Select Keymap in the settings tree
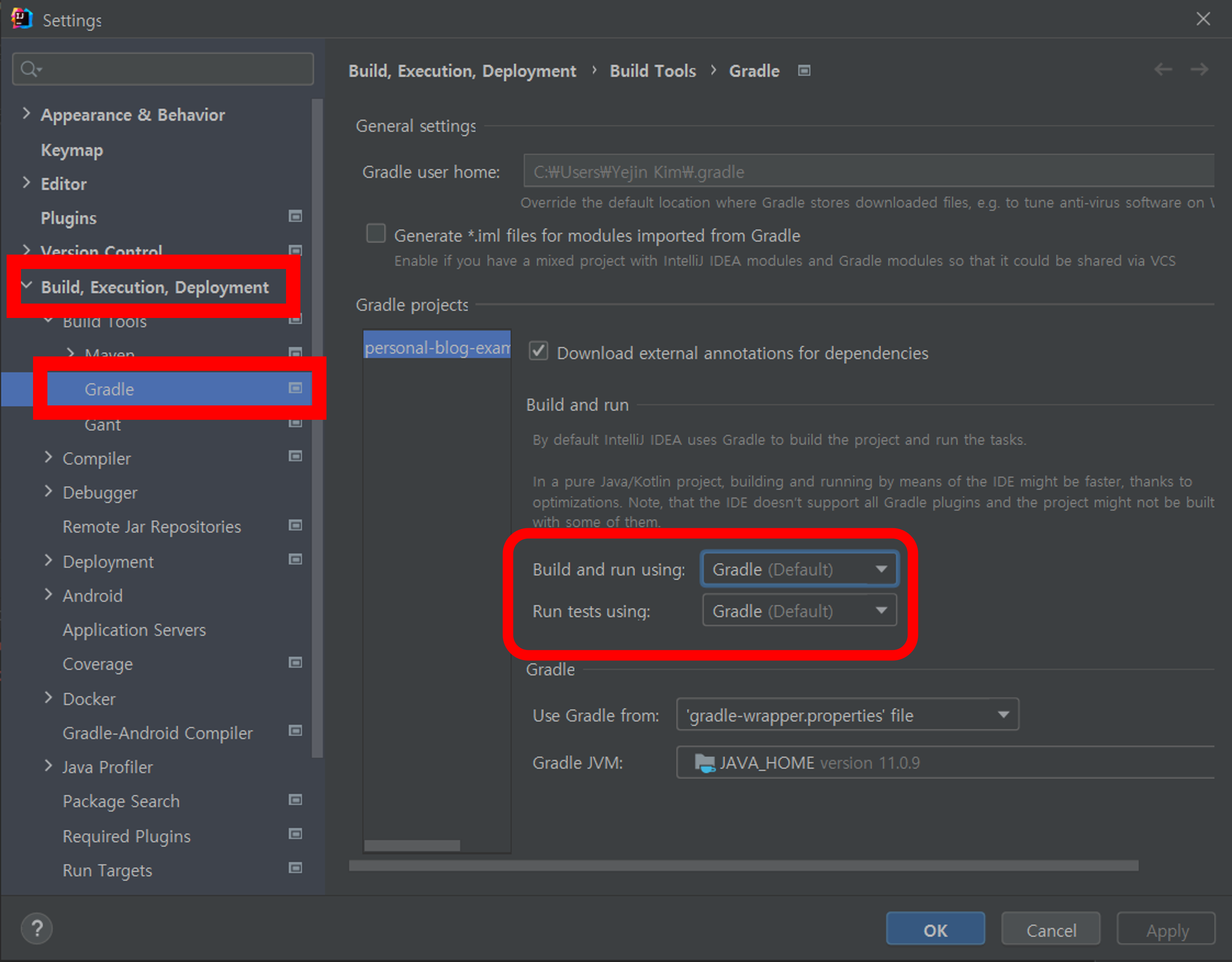The image size is (1232, 962). coord(72,150)
